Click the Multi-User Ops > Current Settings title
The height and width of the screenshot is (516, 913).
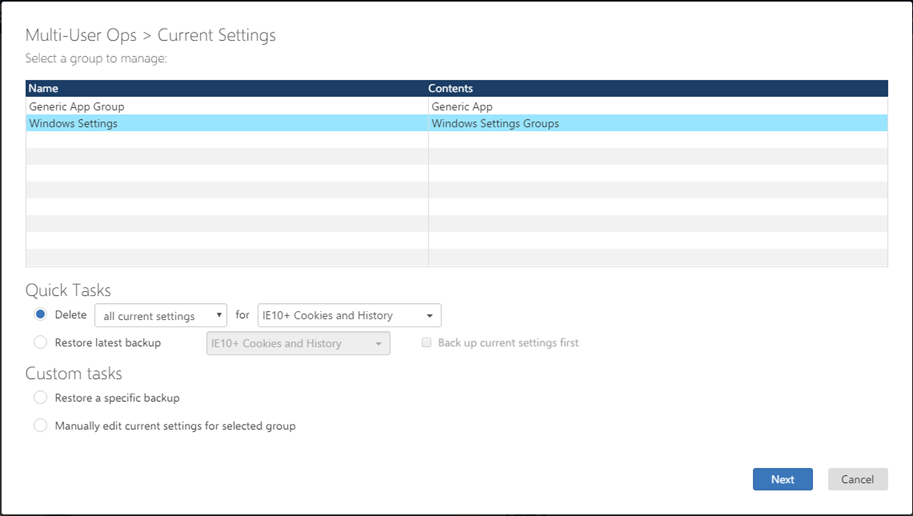[150, 35]
